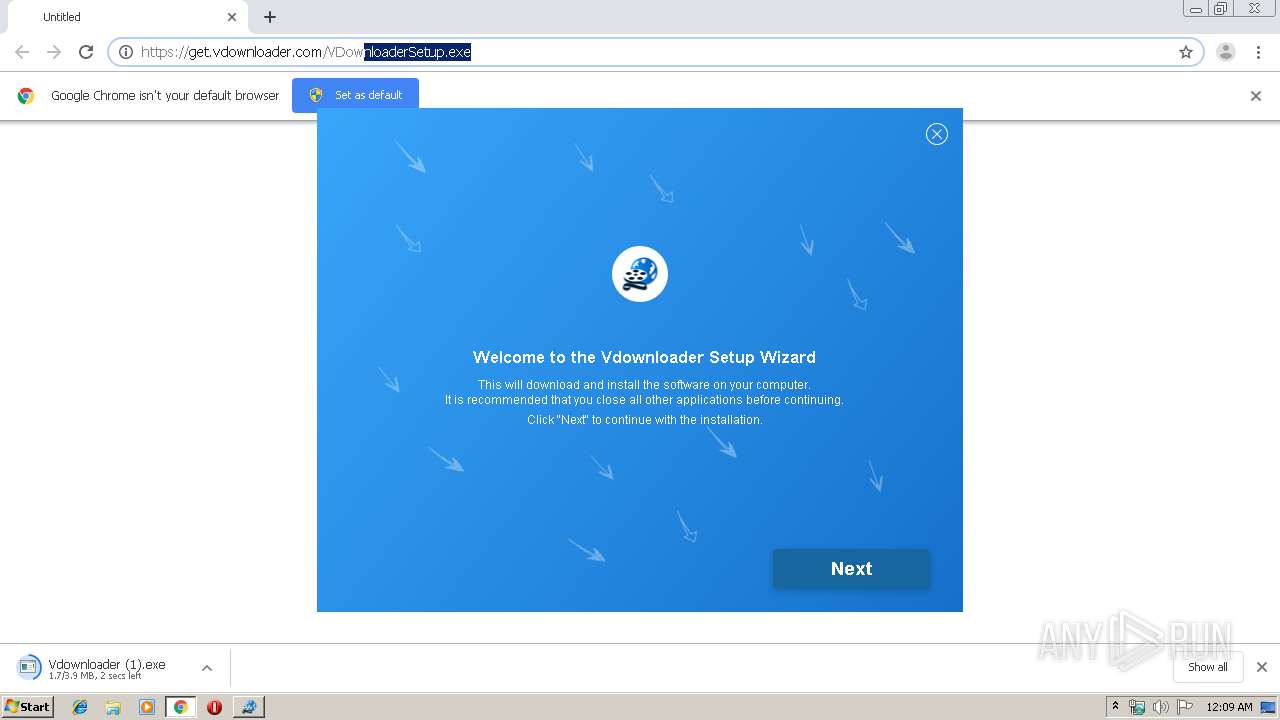
Task: Set Chrome as default browser
Action: pos(355,95)
